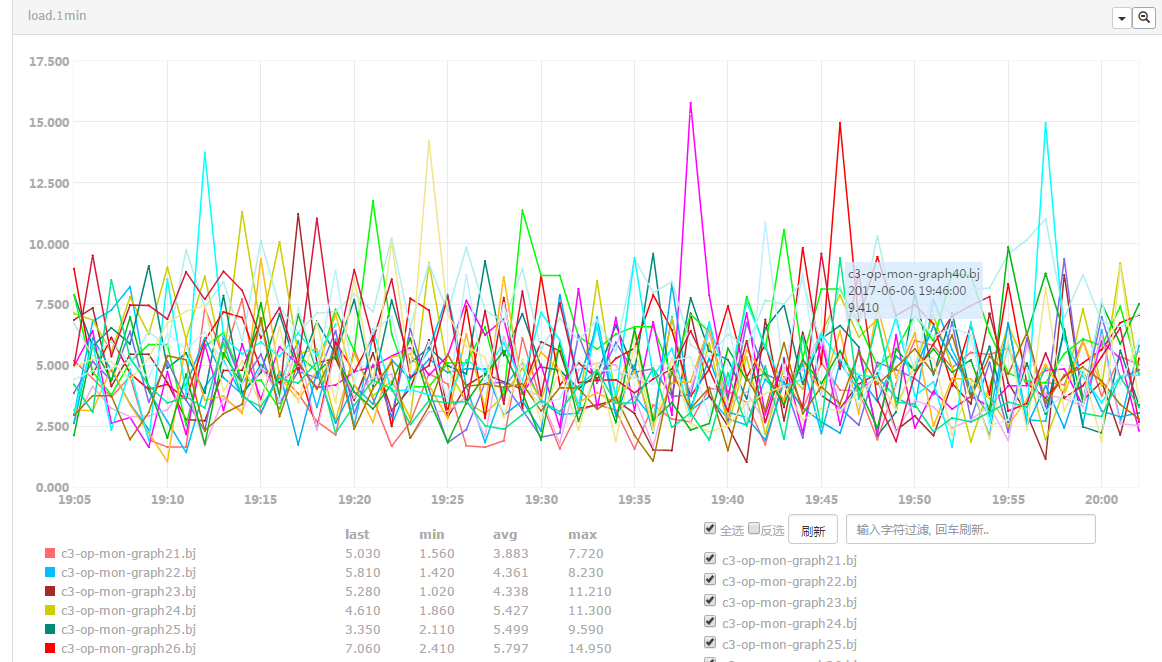Deselect the c3-op-mon-graph25.bj checkbox

click(710, 643)
